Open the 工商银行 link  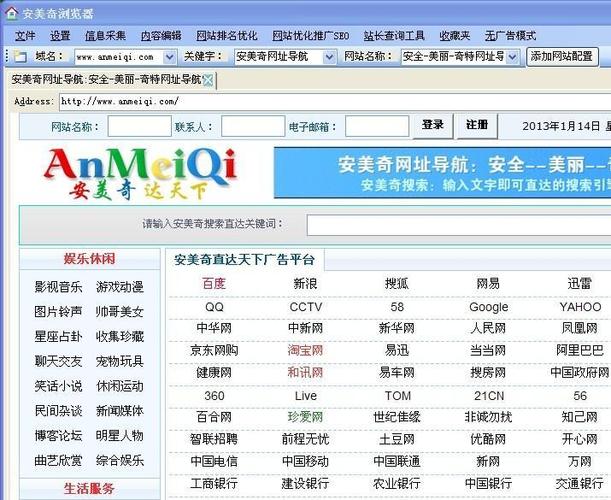click(214, 484)
